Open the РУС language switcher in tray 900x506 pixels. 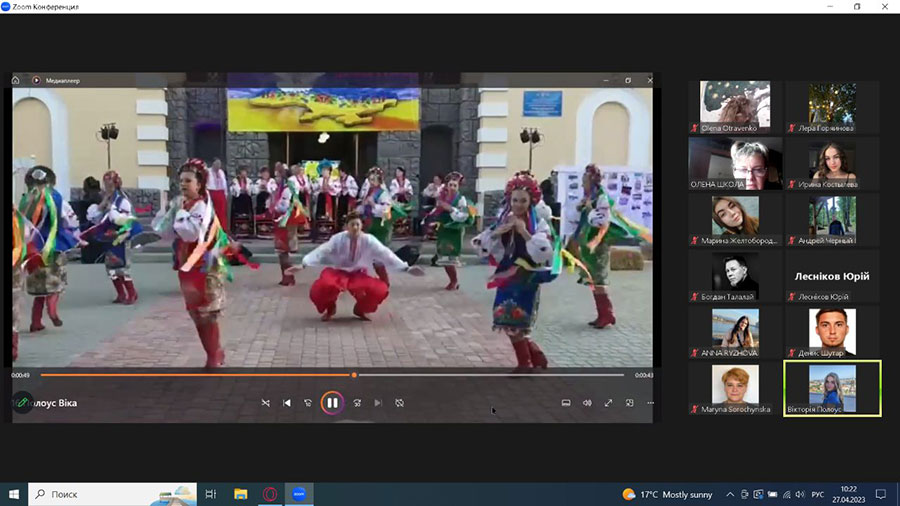pyautogui.click(x=818, y=494)
